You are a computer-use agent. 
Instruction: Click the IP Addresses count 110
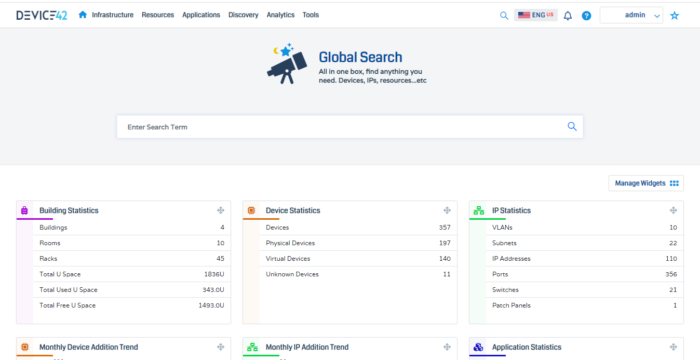(671, 259)
